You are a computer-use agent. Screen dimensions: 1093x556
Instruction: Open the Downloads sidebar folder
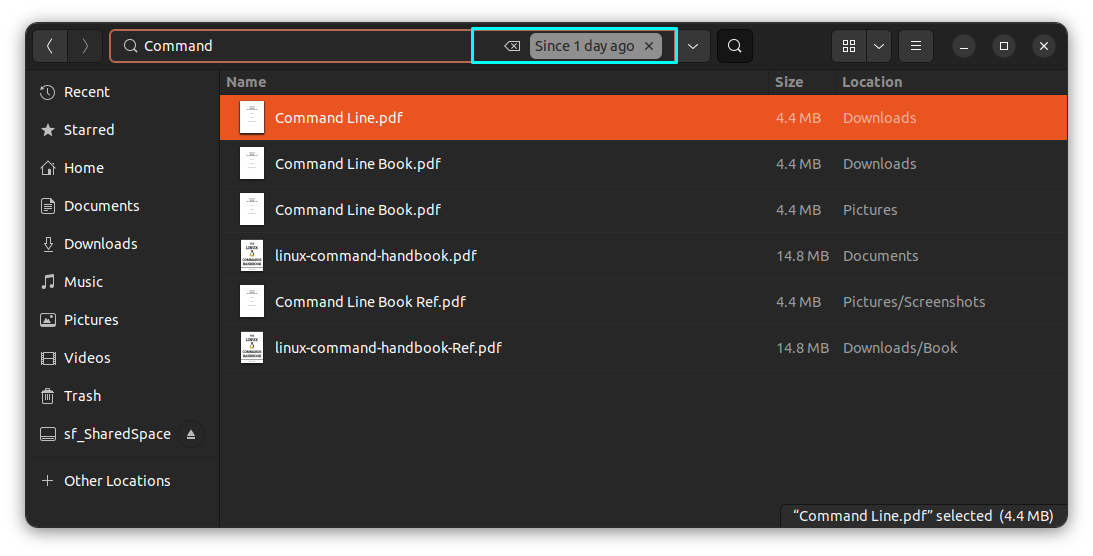click(100, 244)
